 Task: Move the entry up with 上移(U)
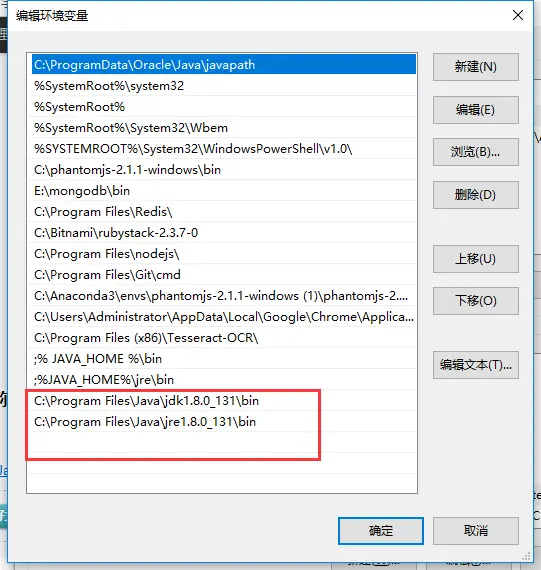[x=476, y=259]
